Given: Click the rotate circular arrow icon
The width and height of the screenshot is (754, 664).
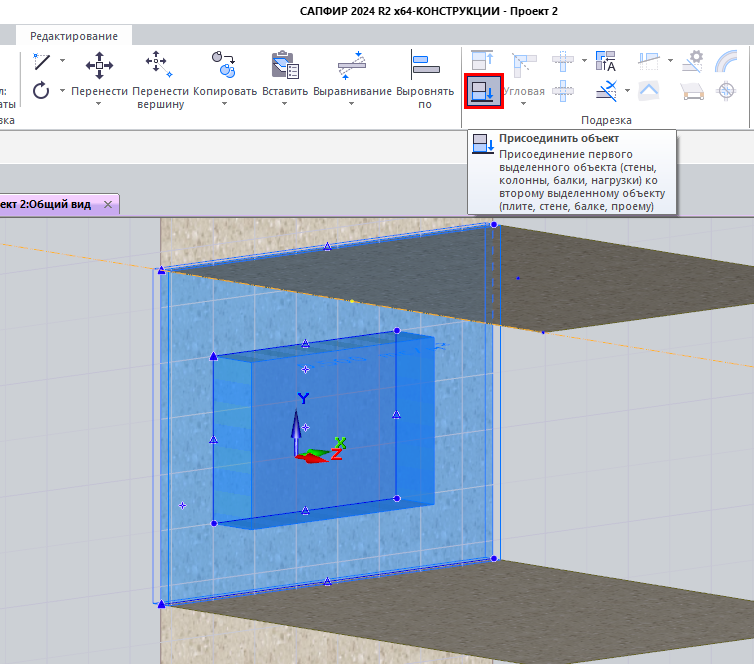Looking at the screenshot, I should (41, 91).
